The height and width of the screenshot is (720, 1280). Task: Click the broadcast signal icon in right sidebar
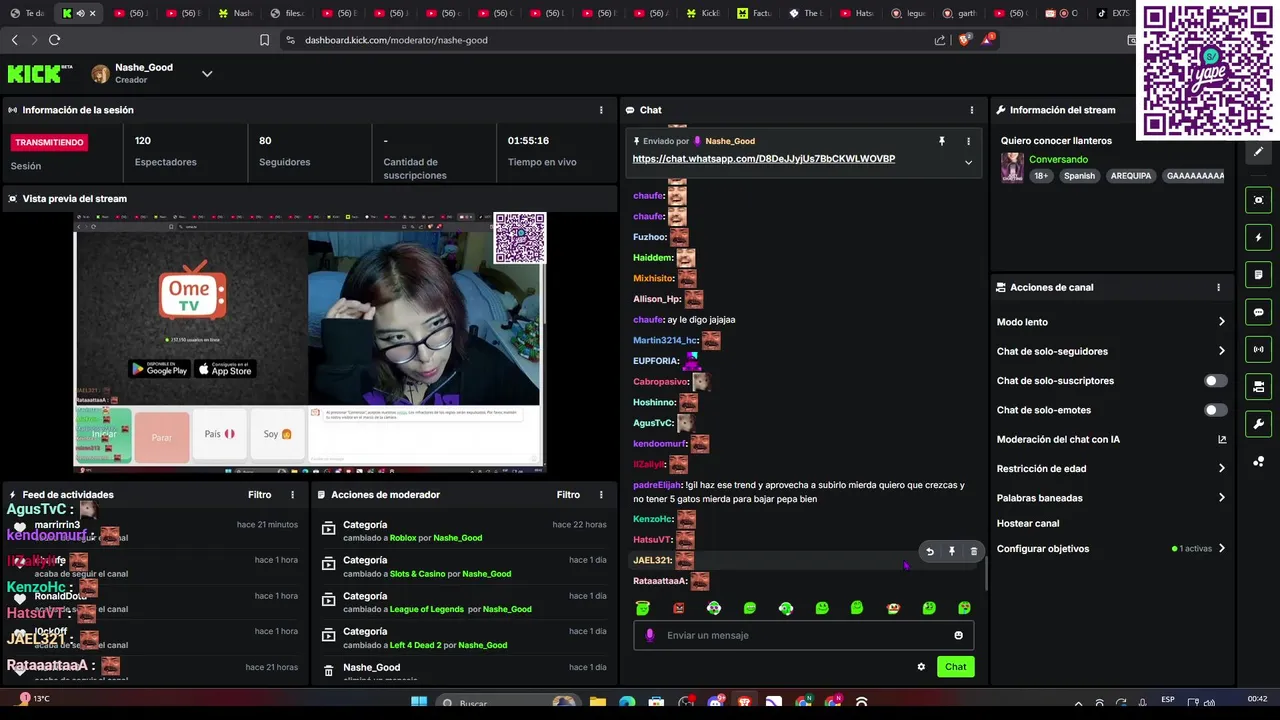point(1258,349)
